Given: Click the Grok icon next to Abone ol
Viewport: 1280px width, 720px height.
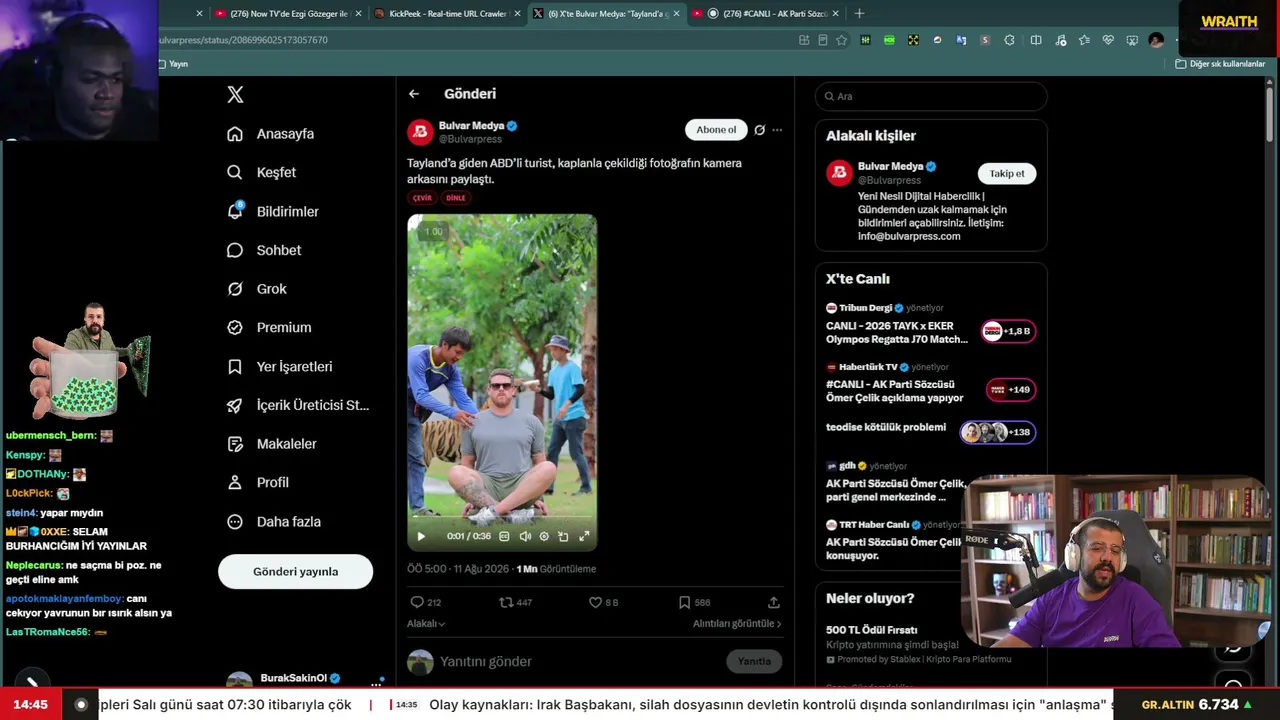Looking at the screenshot, I should coord(759,130).
